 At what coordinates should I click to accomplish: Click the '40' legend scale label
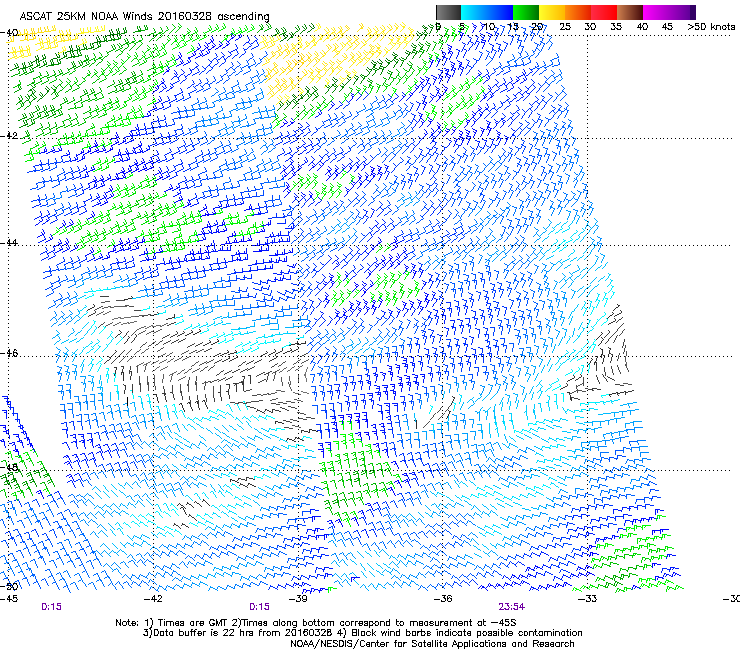[x=642, y=26]
